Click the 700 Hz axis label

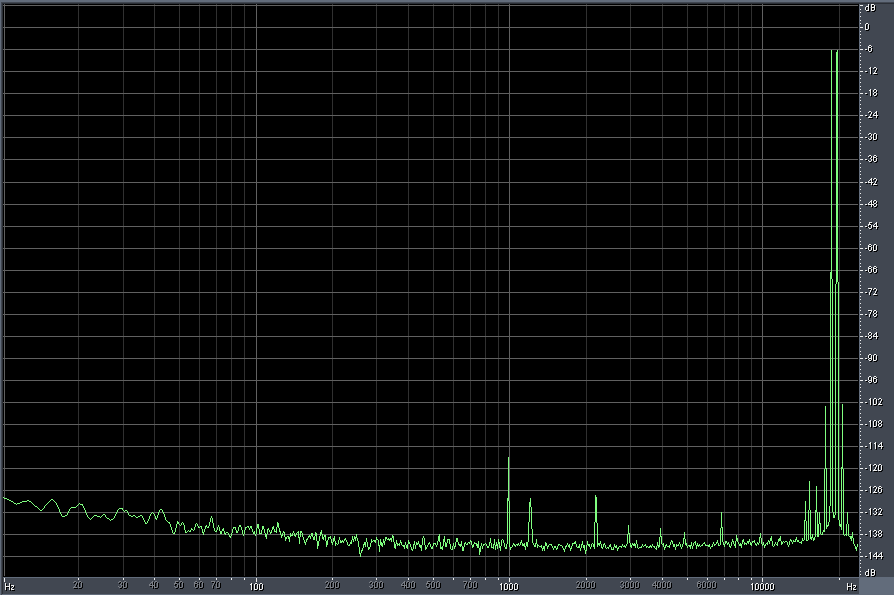tap(470, 584)
